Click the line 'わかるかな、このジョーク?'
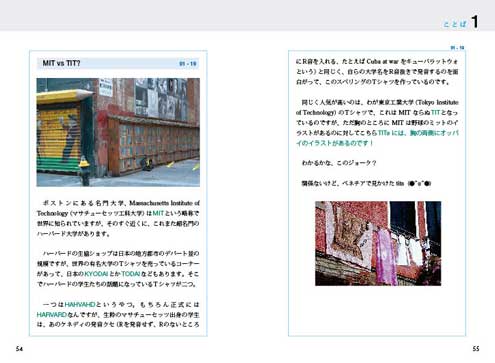Screen dimensions: 495x363 [339, 163]
